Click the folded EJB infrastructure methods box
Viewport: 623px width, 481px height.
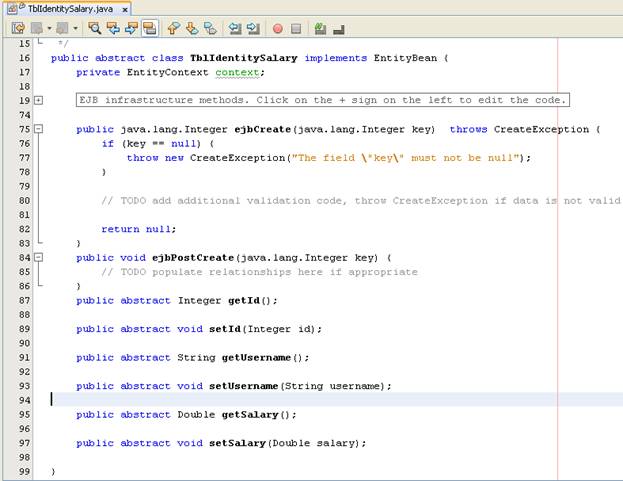coord(323,100)
